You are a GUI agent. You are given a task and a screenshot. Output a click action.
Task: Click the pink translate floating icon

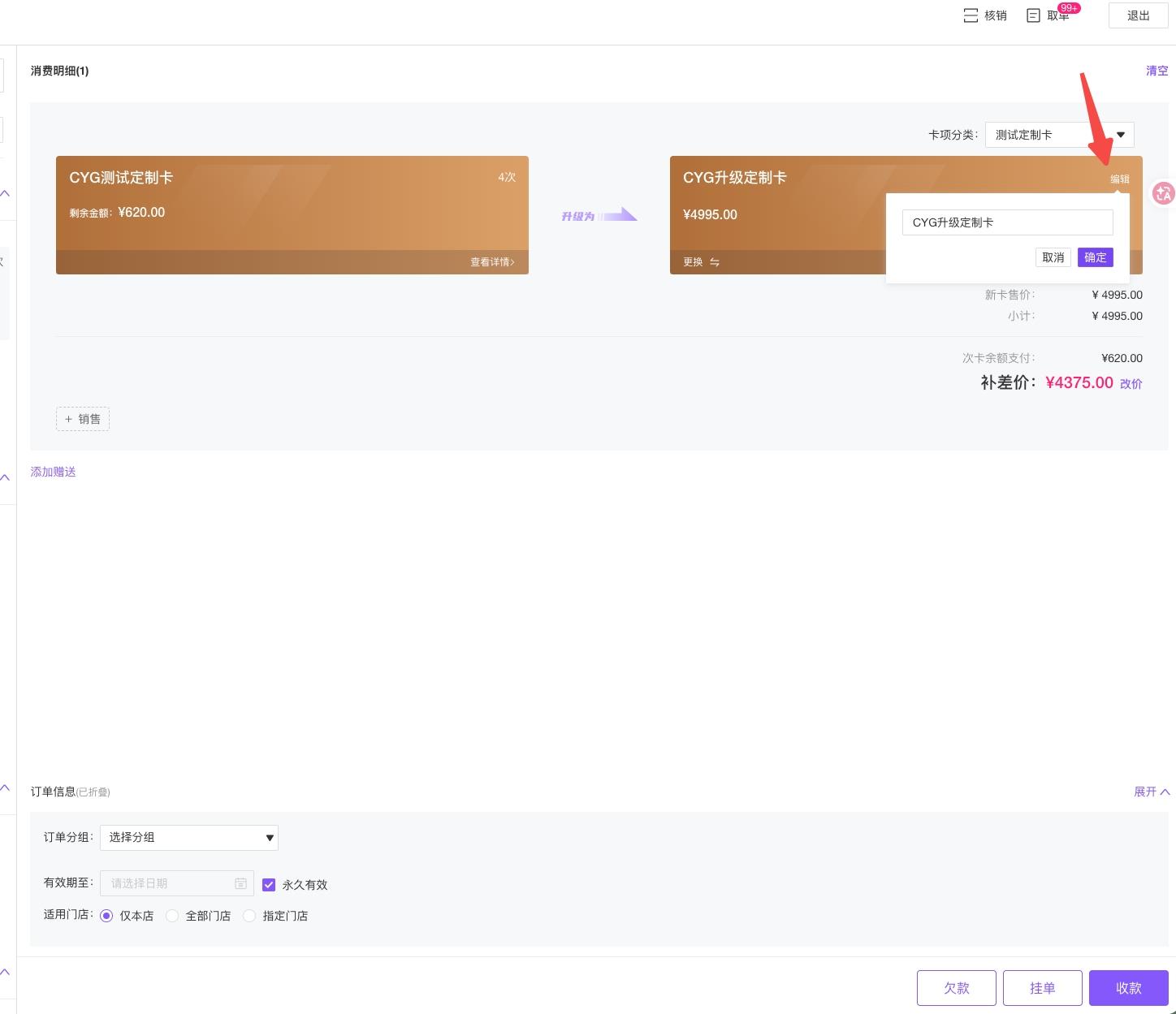1163,192
